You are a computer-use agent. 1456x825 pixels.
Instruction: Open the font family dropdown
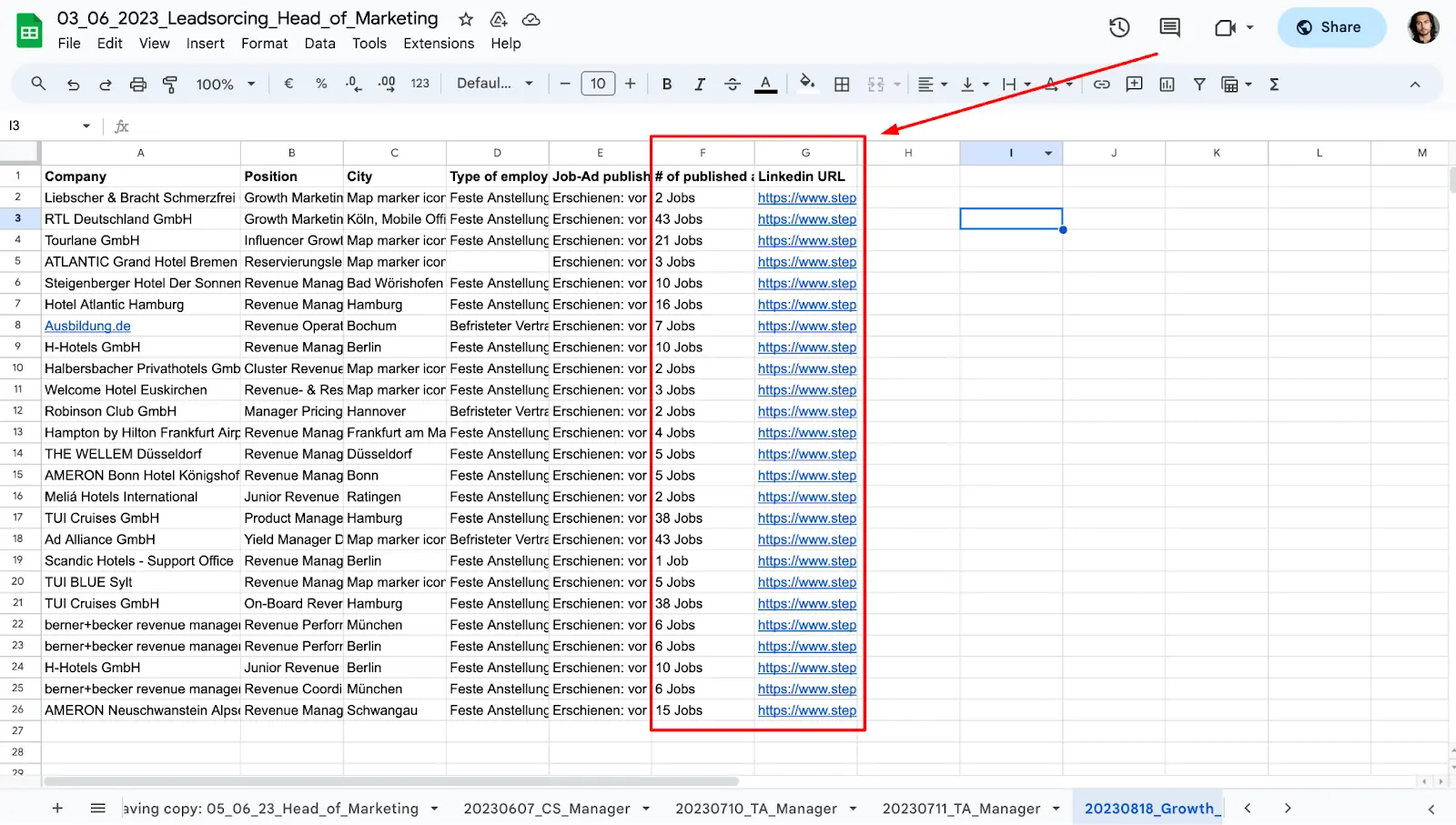pyautogui.click(x=494, y=84)
